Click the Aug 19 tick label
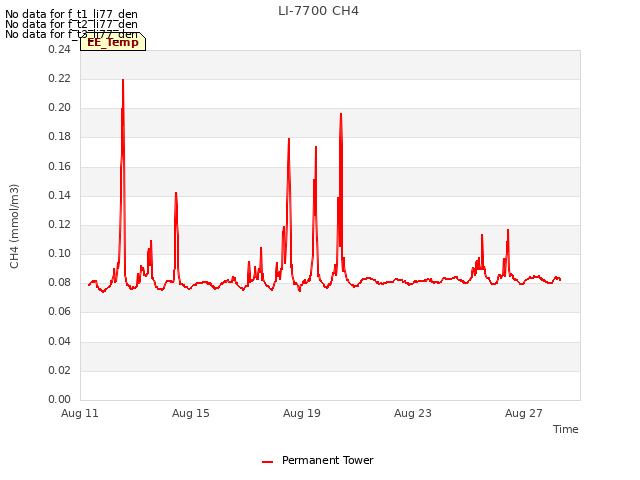640x480 pixels. coord(302,413)
